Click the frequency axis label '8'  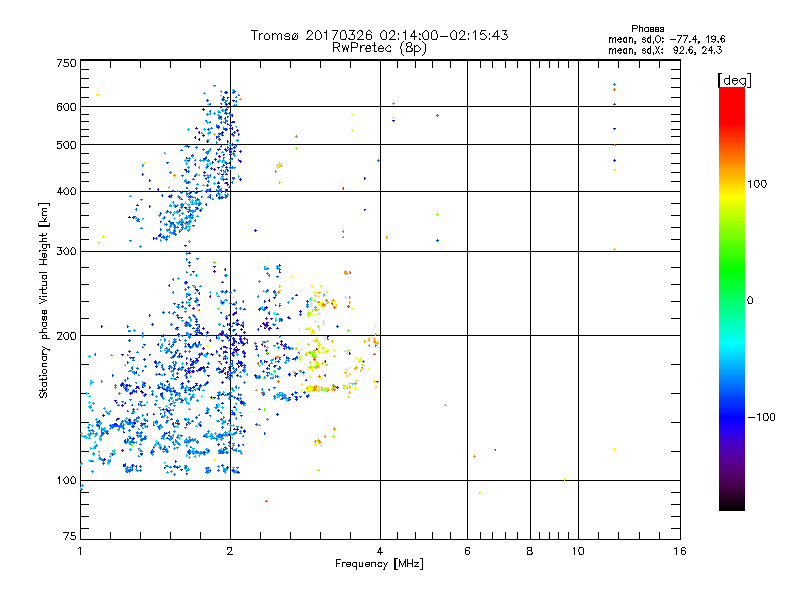tap(530, 551)
